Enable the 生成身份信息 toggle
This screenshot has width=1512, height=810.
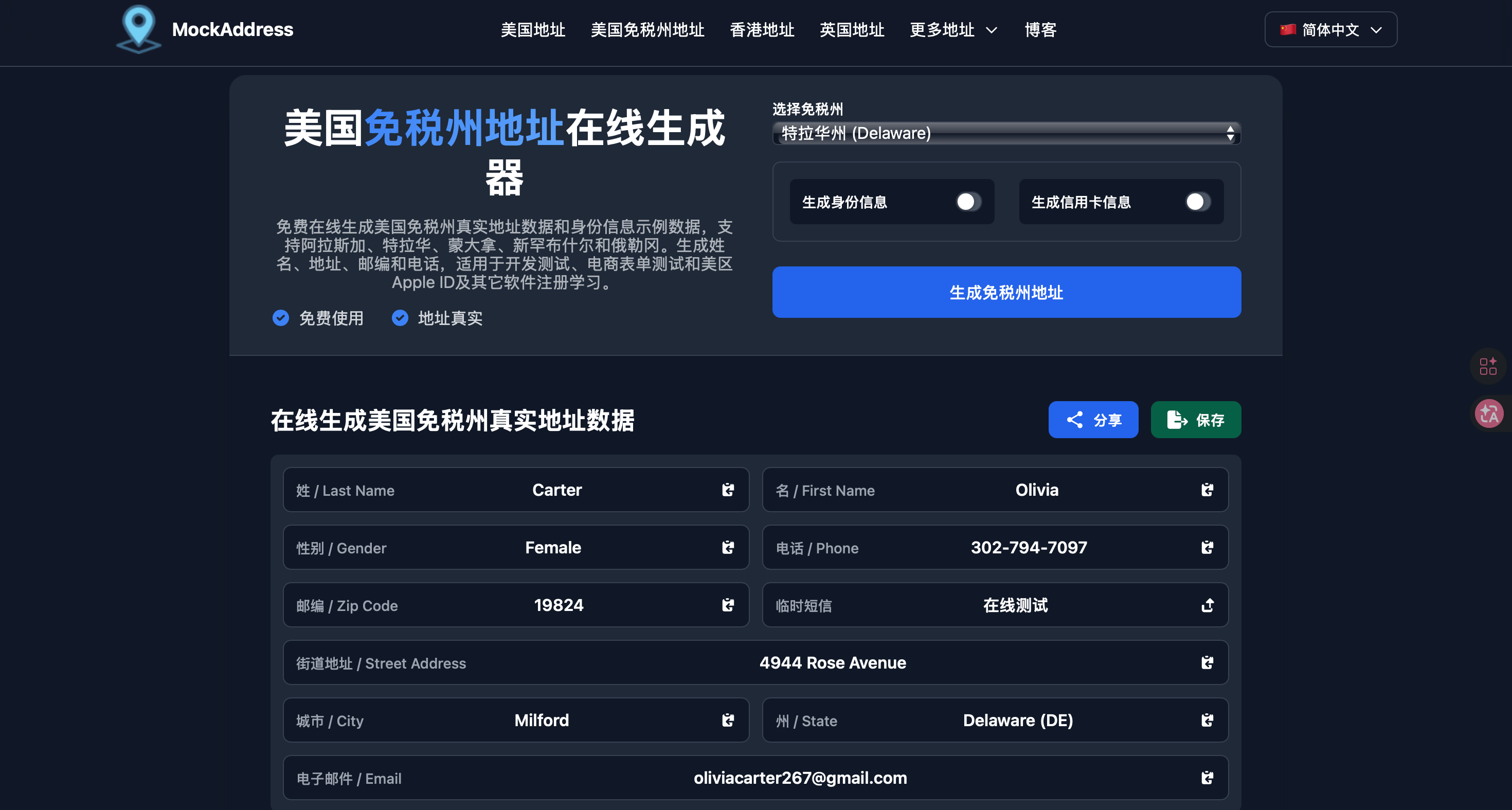(968, 202)
